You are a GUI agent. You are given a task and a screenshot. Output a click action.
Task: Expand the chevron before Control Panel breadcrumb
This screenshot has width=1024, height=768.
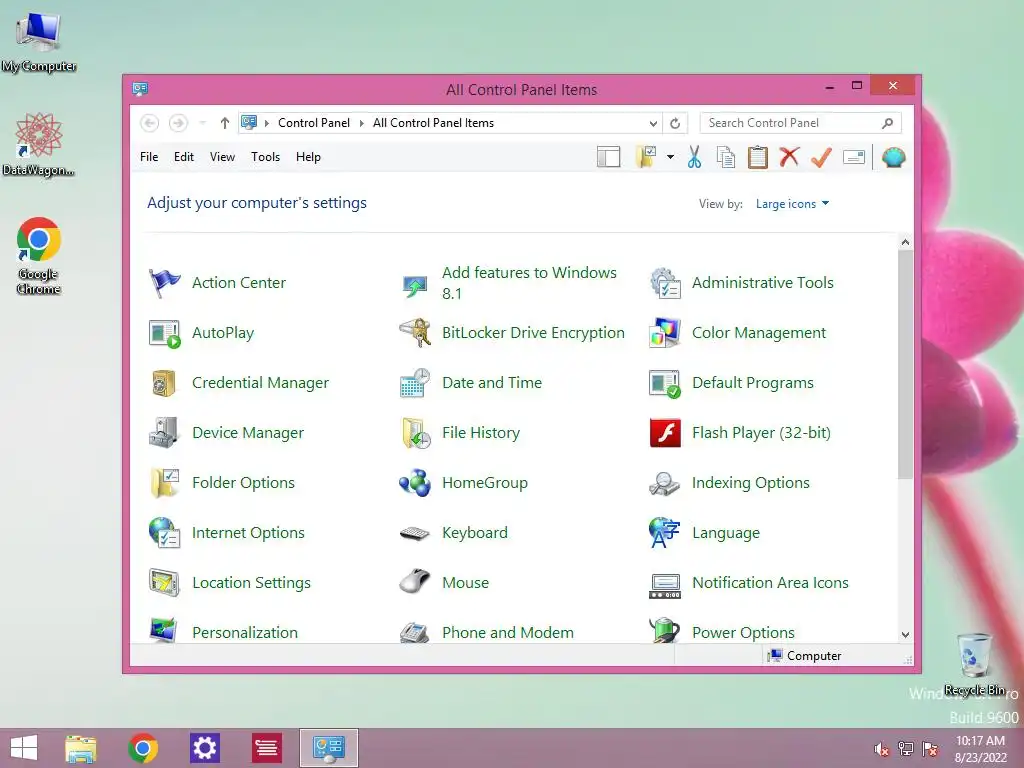click(266, 123)
